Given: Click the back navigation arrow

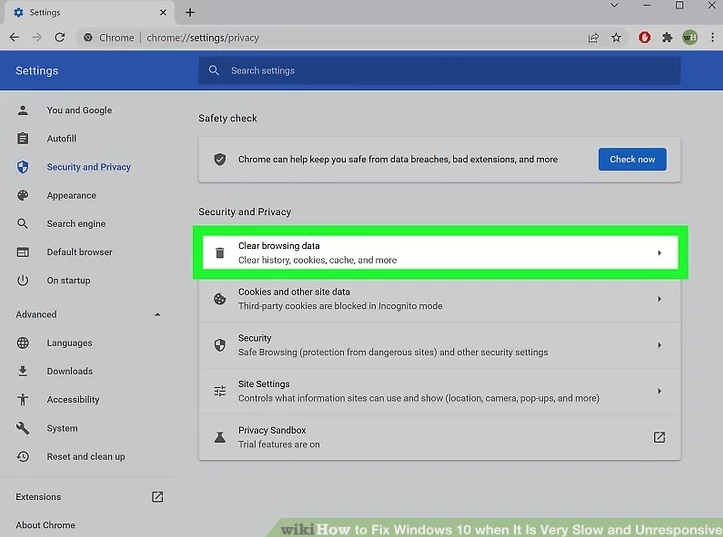Looking at the screenshot, I should (x=14, y=38).
